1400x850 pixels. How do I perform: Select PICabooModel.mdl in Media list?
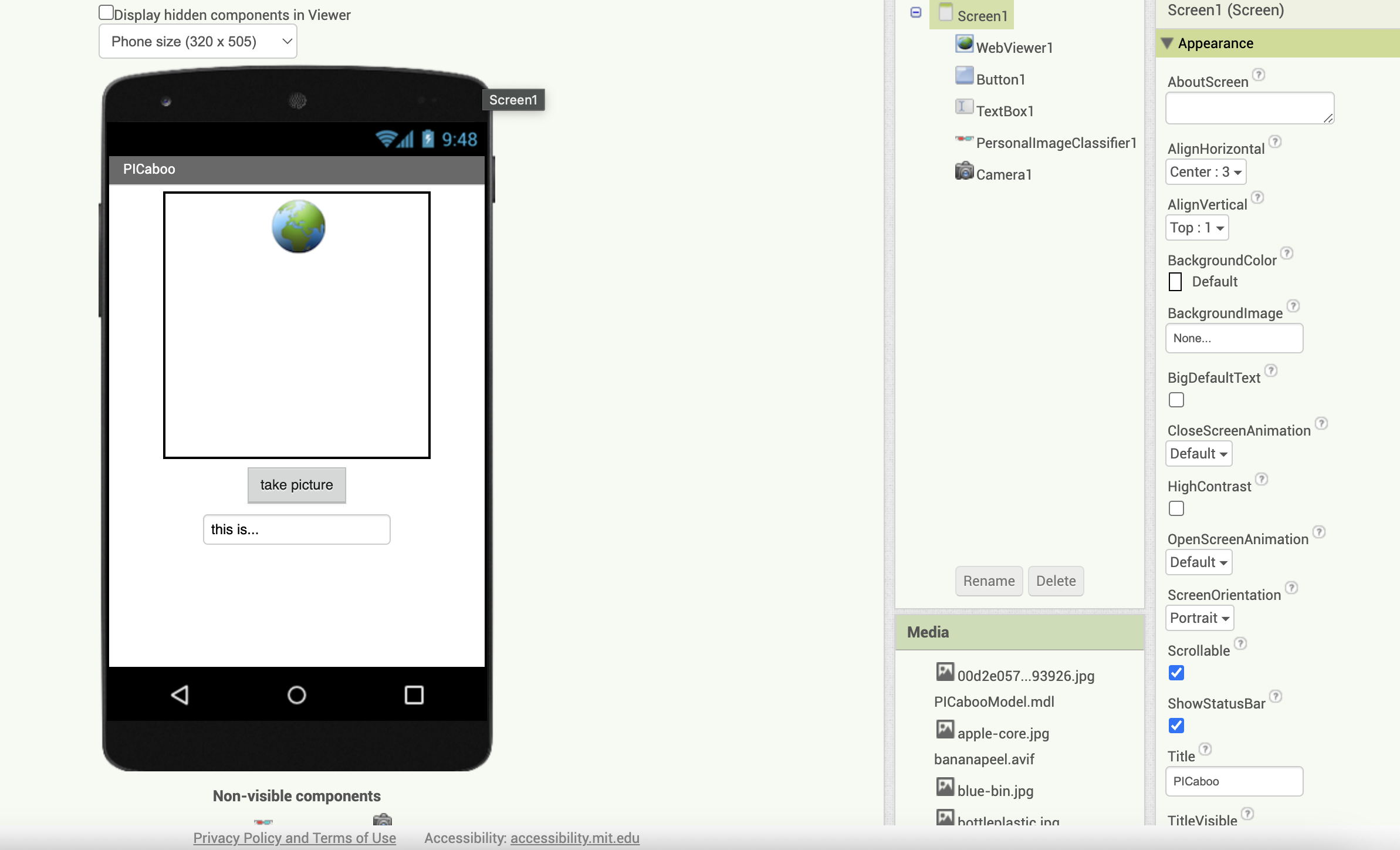click(994, 701)
